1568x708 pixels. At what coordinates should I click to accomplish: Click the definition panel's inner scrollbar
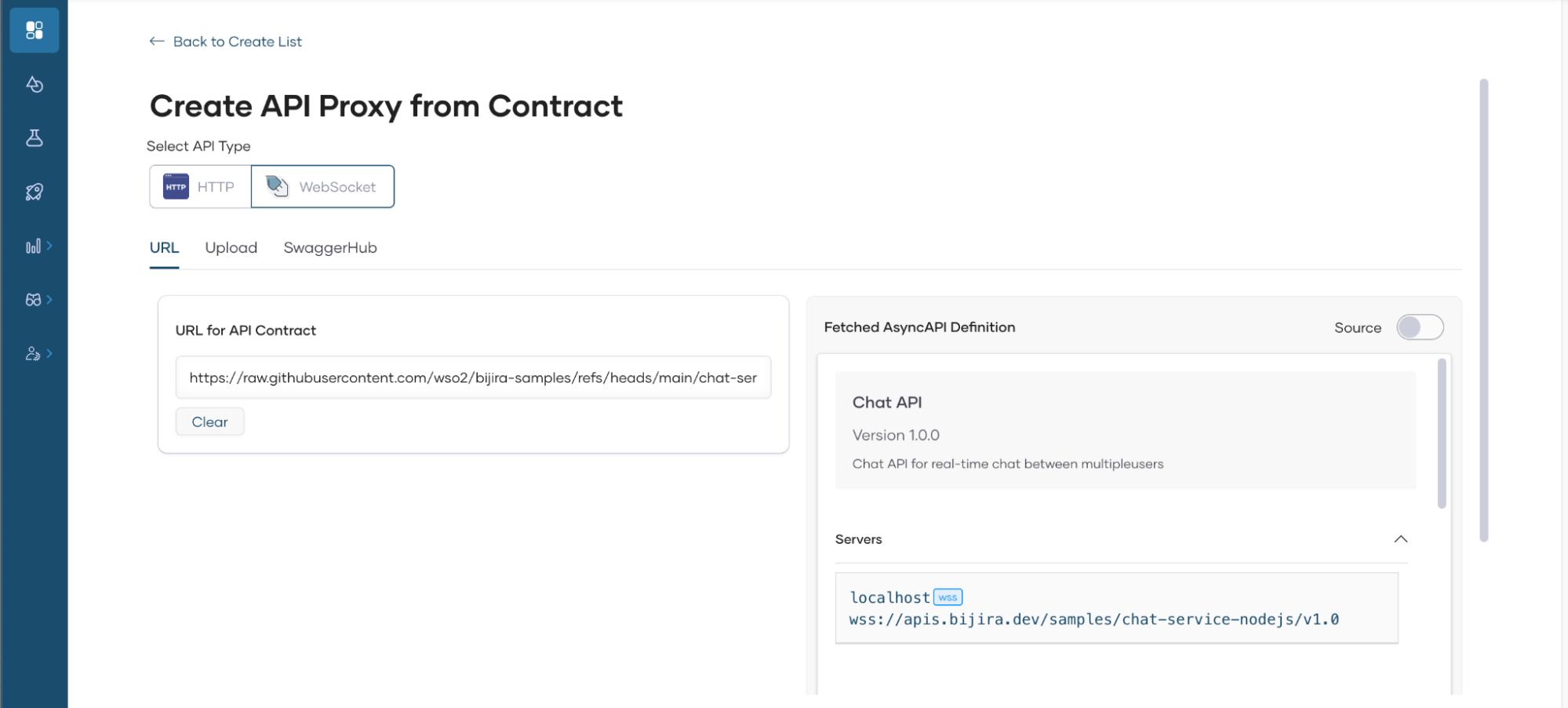[x=1441, y=433]
